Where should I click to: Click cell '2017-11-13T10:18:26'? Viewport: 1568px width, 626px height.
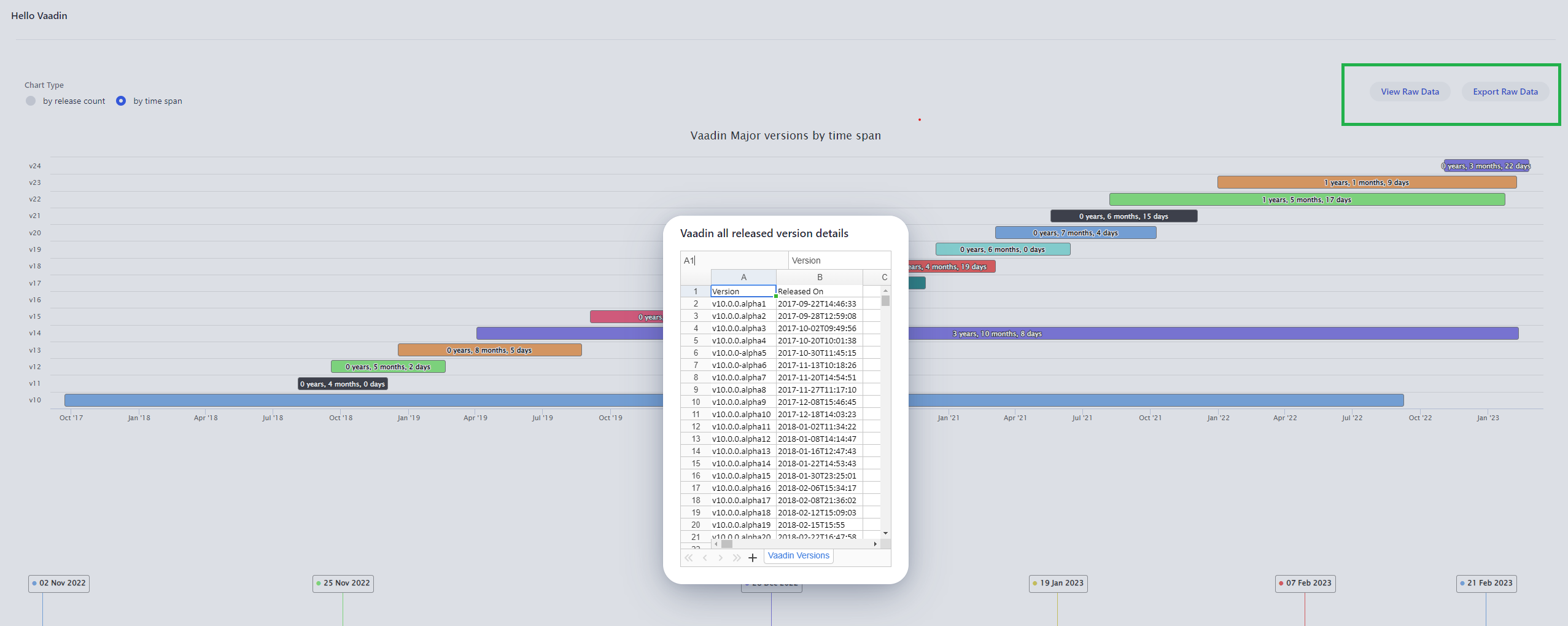(820, 365)
